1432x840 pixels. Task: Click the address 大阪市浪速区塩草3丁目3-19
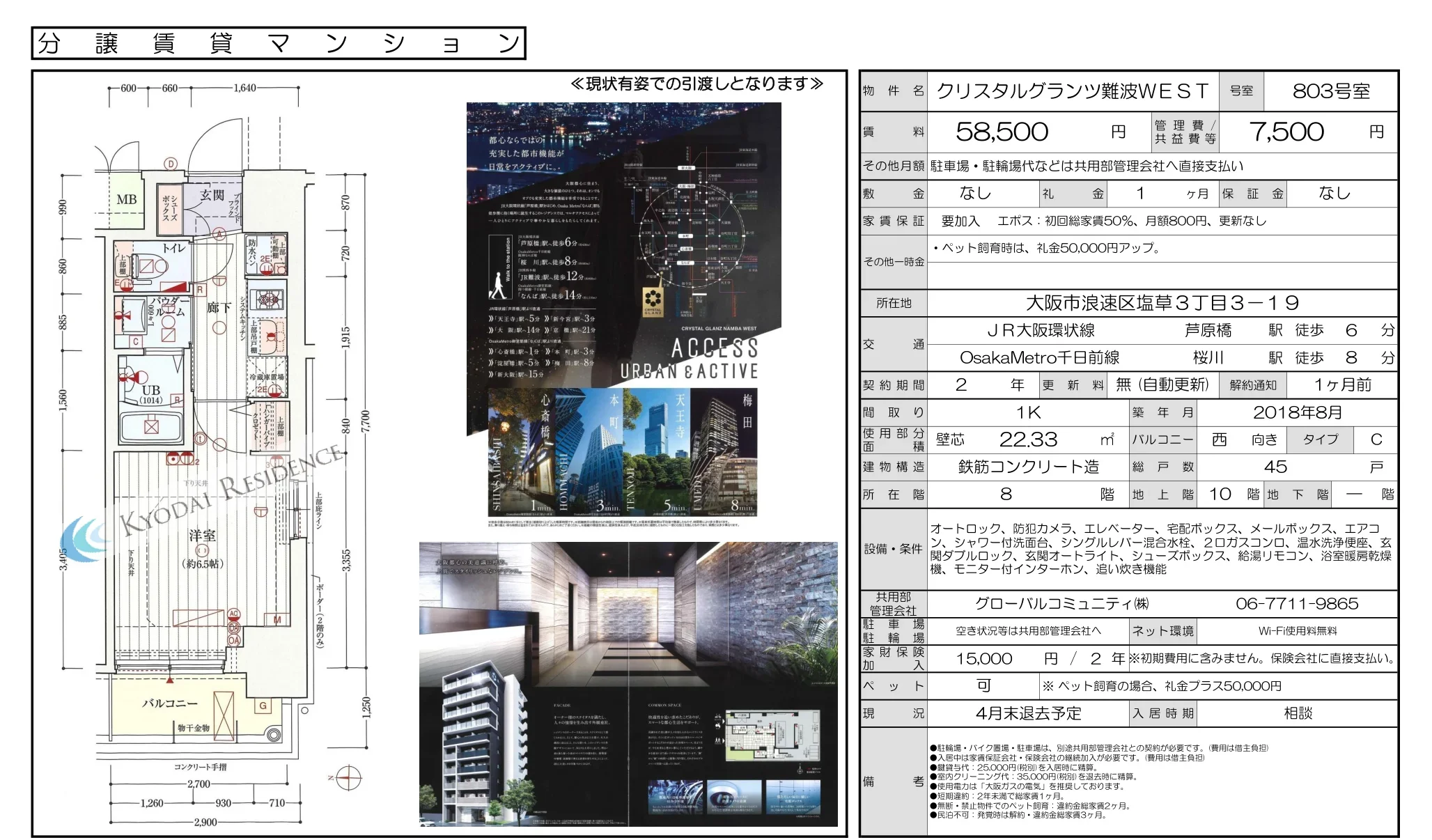[1162, 303]
